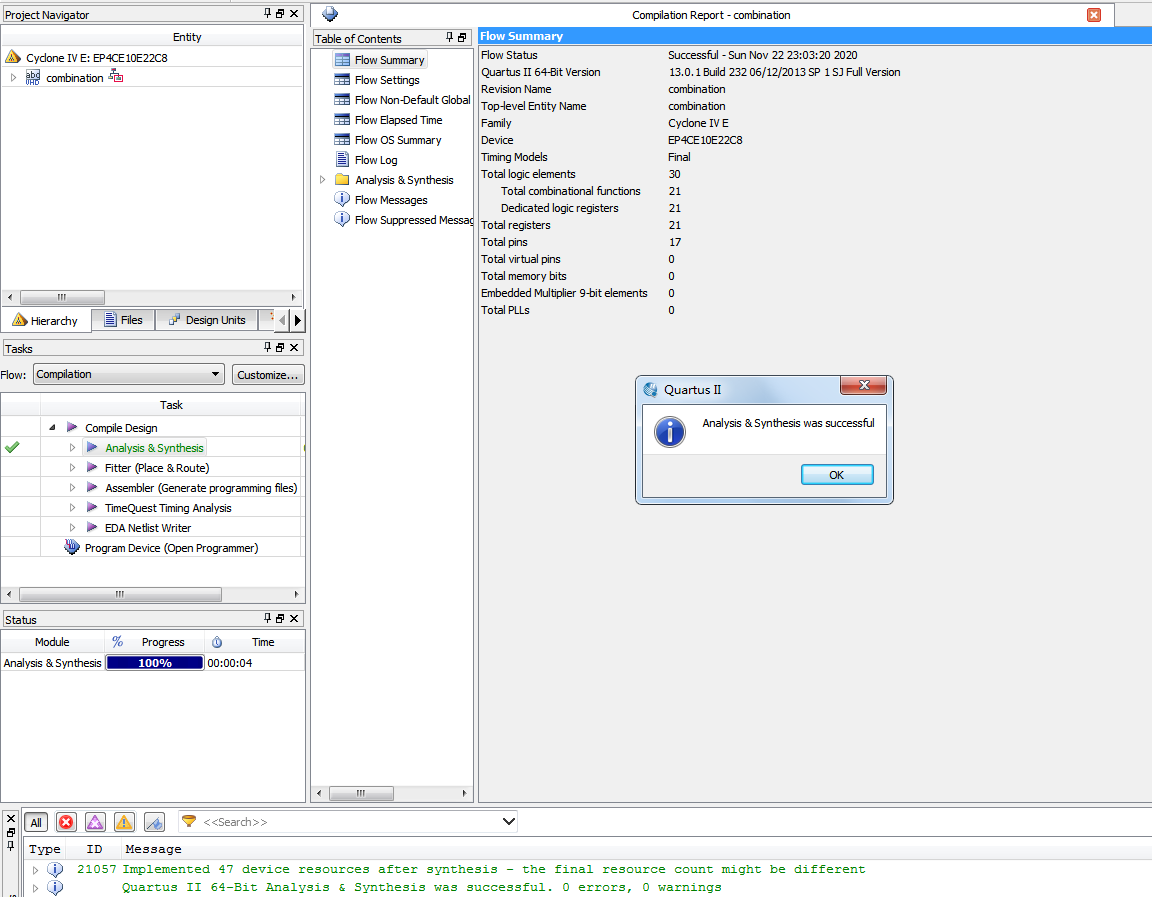1152x897 pixels.
Task: Click the Customize... button in Tasks
Action: [x=268, y=375]
